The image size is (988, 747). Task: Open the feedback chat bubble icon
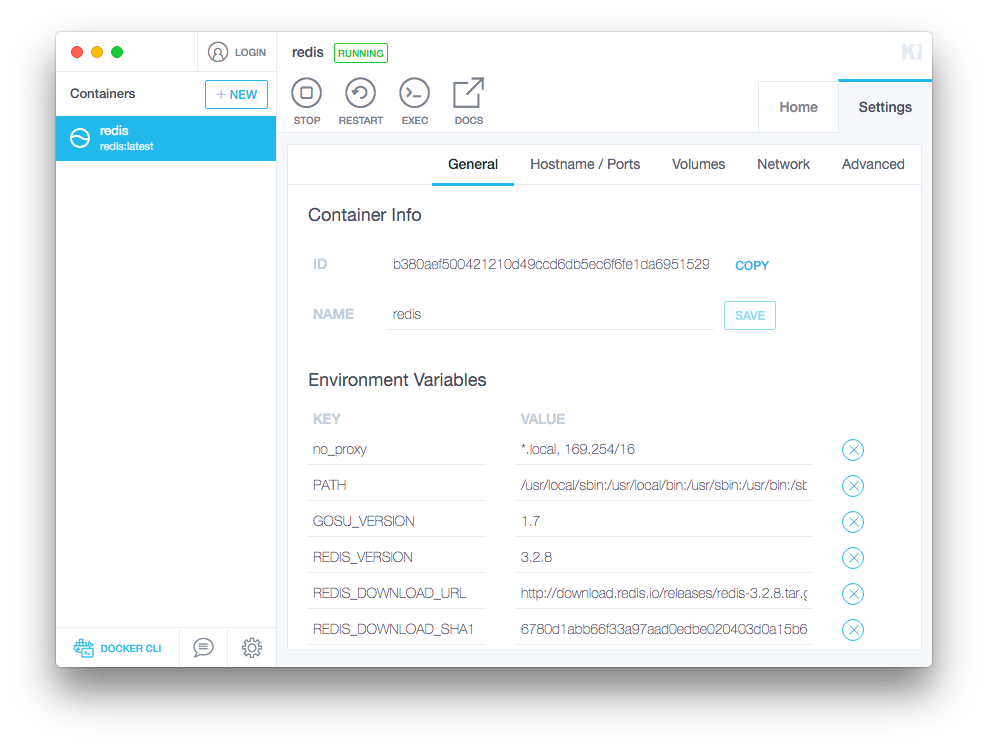[203, 648]
